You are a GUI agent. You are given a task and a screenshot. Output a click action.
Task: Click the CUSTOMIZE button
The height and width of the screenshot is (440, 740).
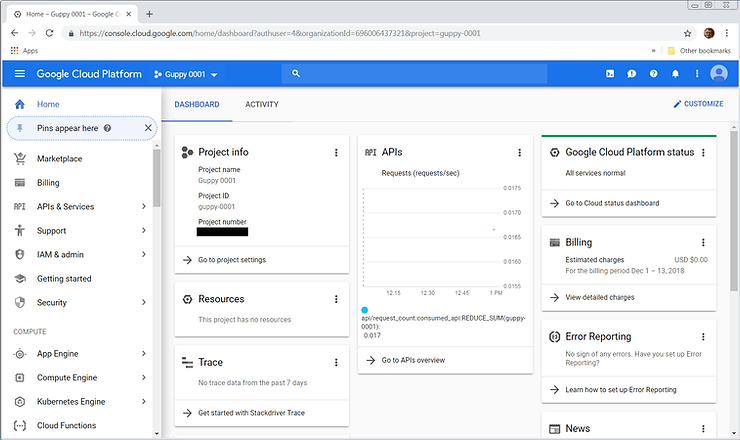coord(698,104)
